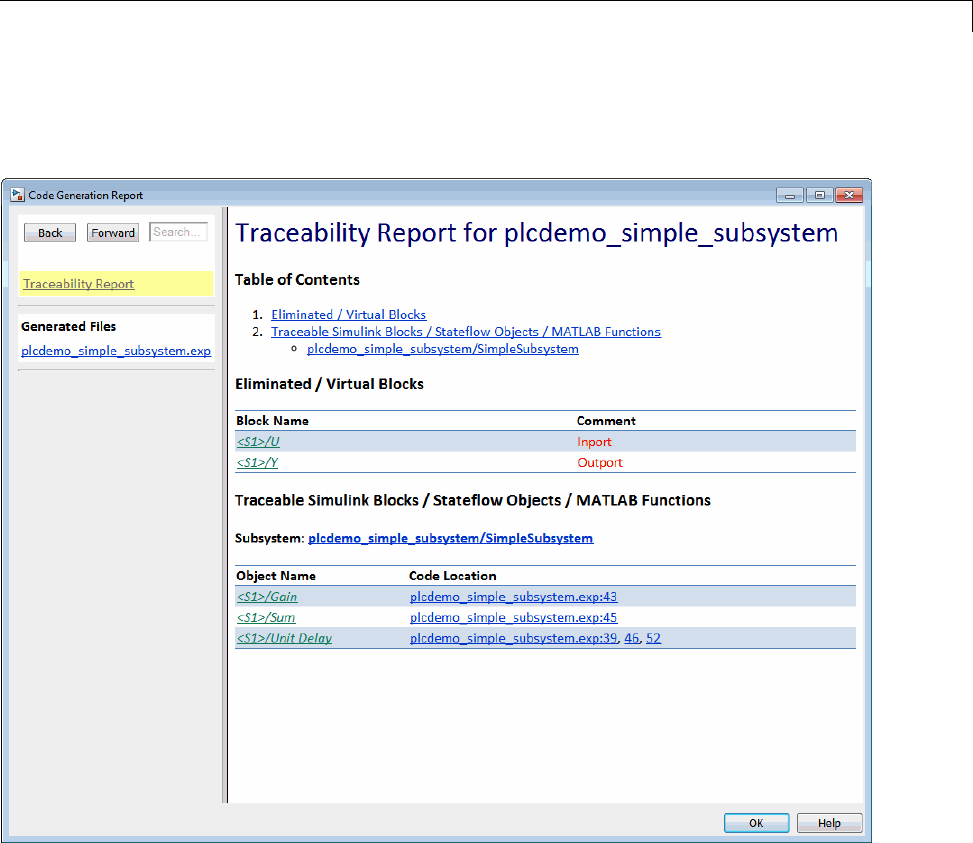973x843 pixels.
Task: Go to plcdemo_simple_subsystem.exp:39 code location
Action: coord(513,638)
